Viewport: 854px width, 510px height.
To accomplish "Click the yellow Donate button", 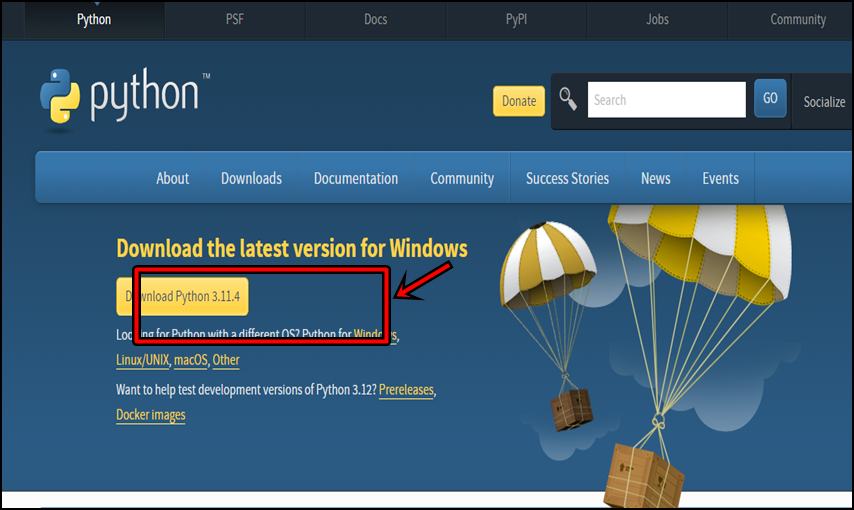I will [x=519, y=101].
